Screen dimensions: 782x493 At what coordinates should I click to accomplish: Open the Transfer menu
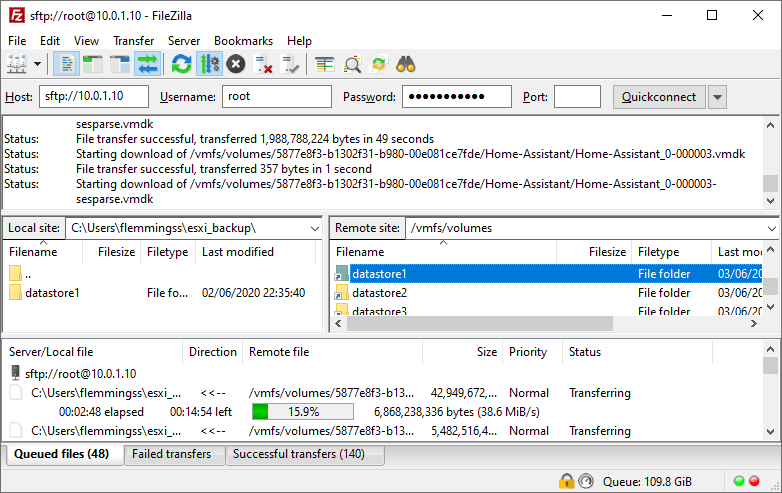133,41
